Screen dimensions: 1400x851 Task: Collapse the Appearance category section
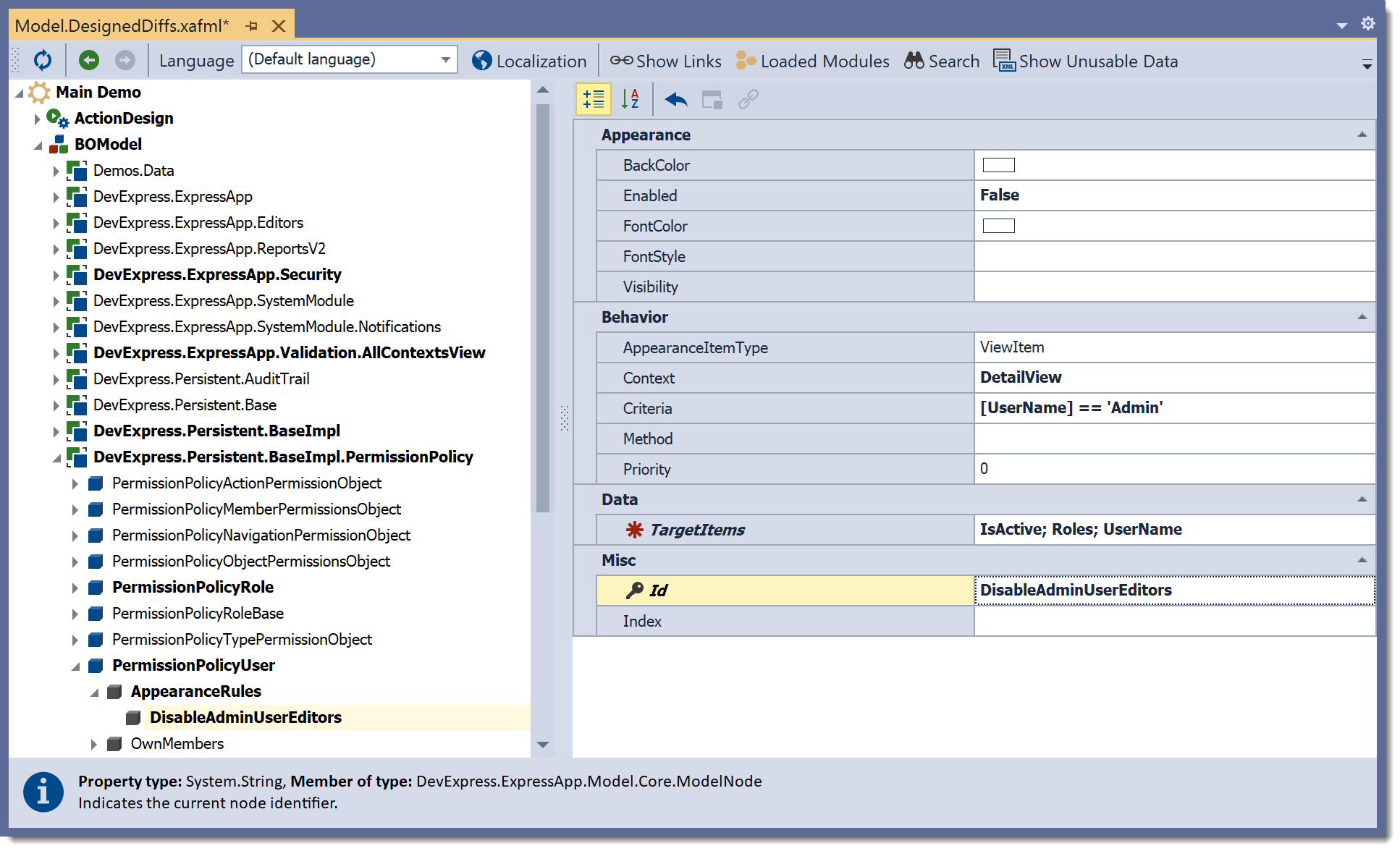point(1362,135)
